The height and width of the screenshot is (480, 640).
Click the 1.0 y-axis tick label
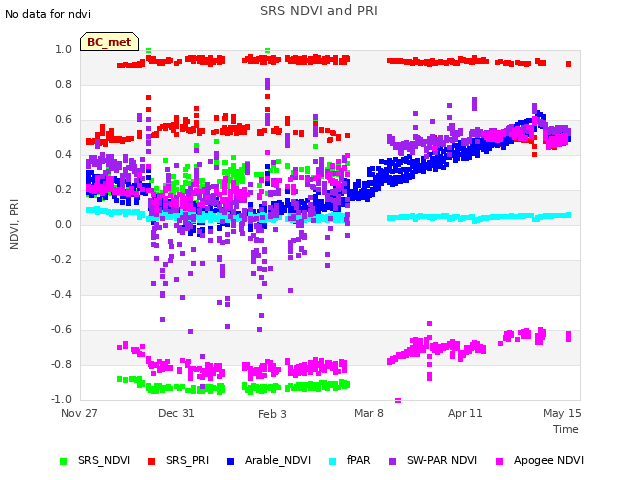[63, 49]
